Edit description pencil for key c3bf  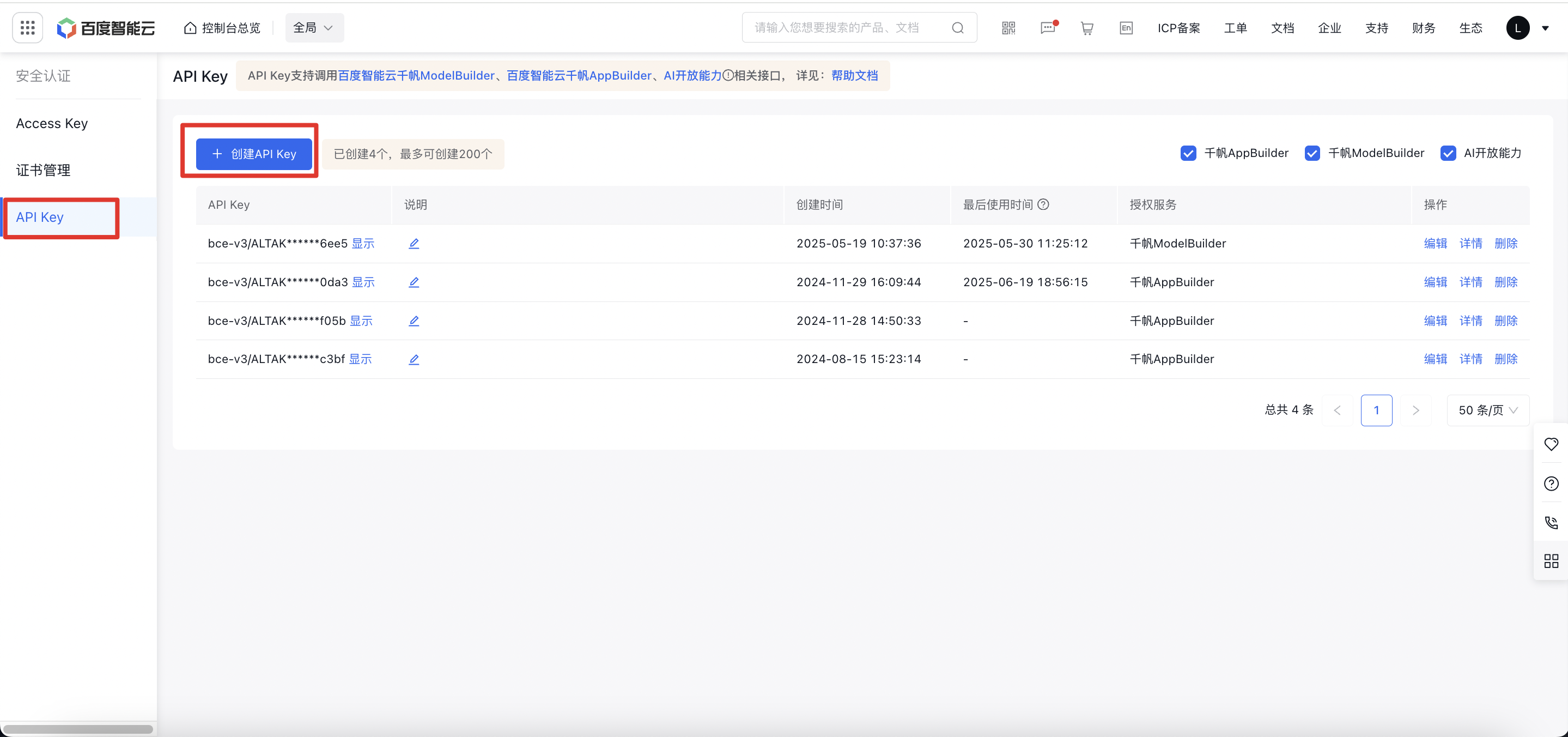[x=414, y=359]
